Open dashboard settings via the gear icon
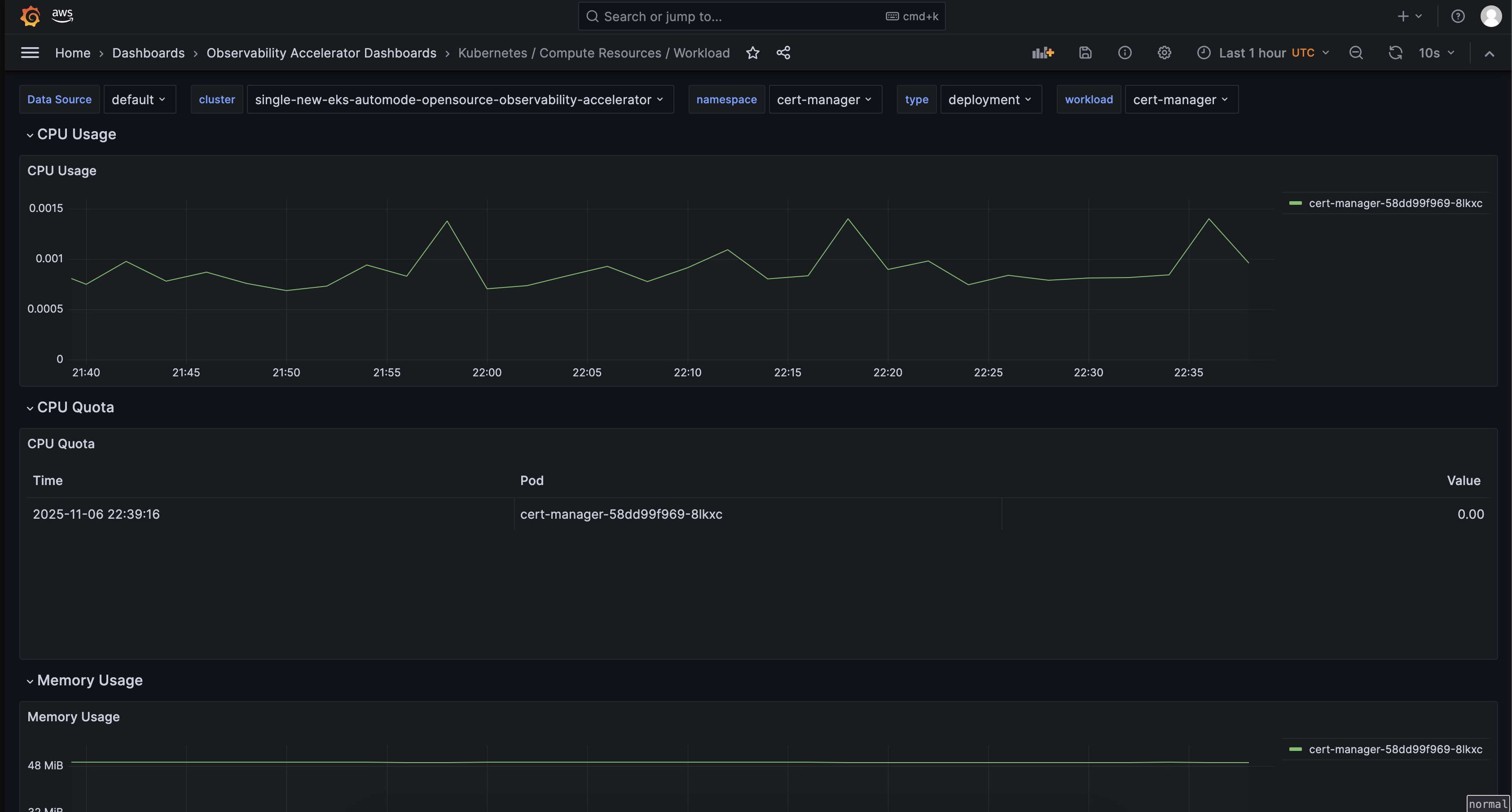Screen dimensions: 1512x812 coord(1165,52)
